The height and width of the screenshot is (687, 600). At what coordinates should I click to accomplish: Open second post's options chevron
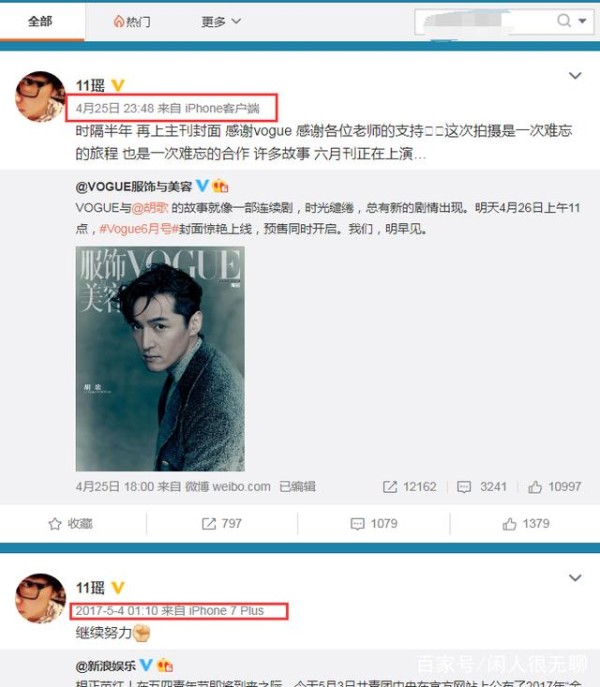[575, 577]
